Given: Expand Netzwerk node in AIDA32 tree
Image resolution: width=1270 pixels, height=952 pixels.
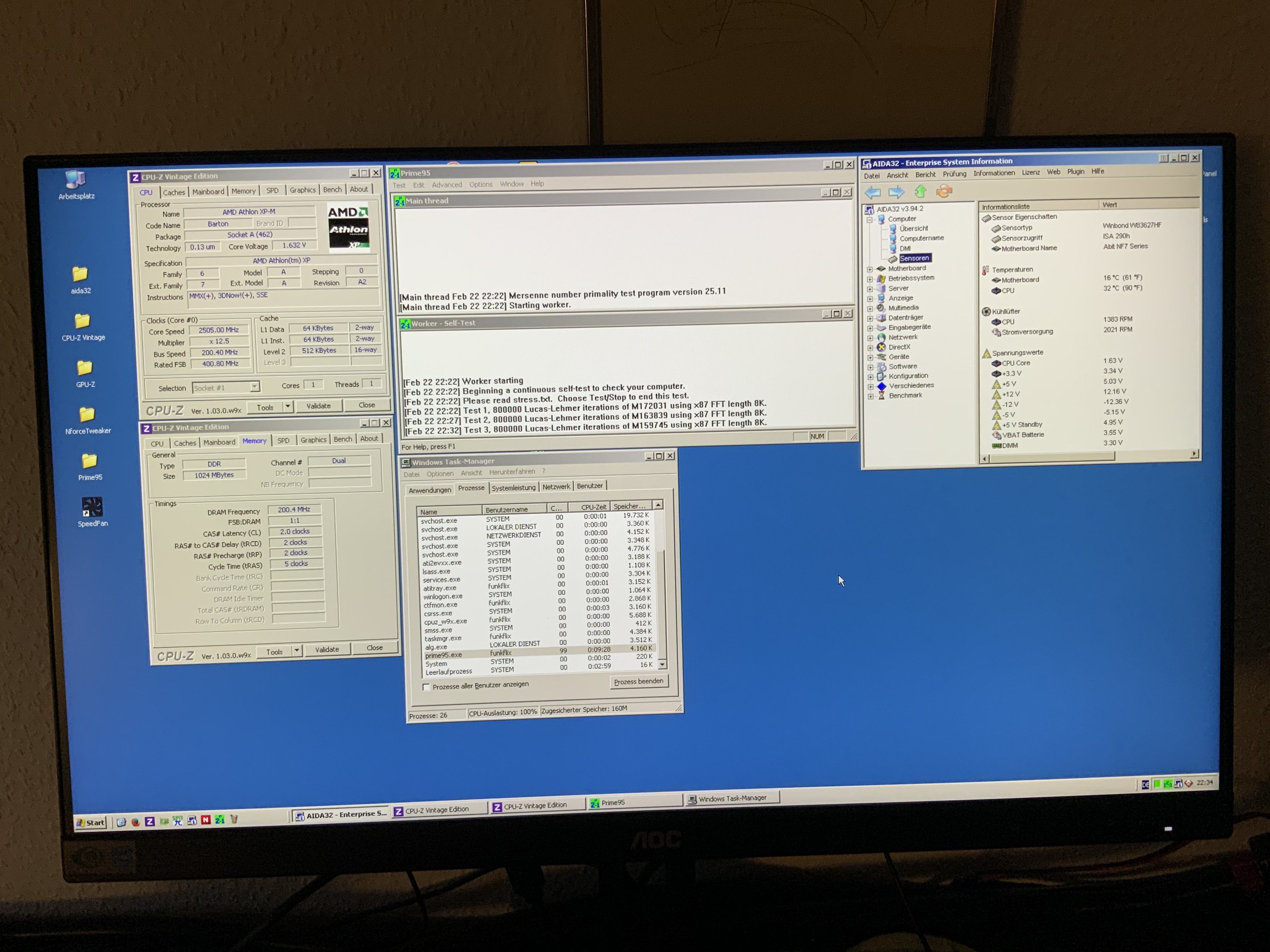Looking at the screenshot, I should (x=870, y=338).
